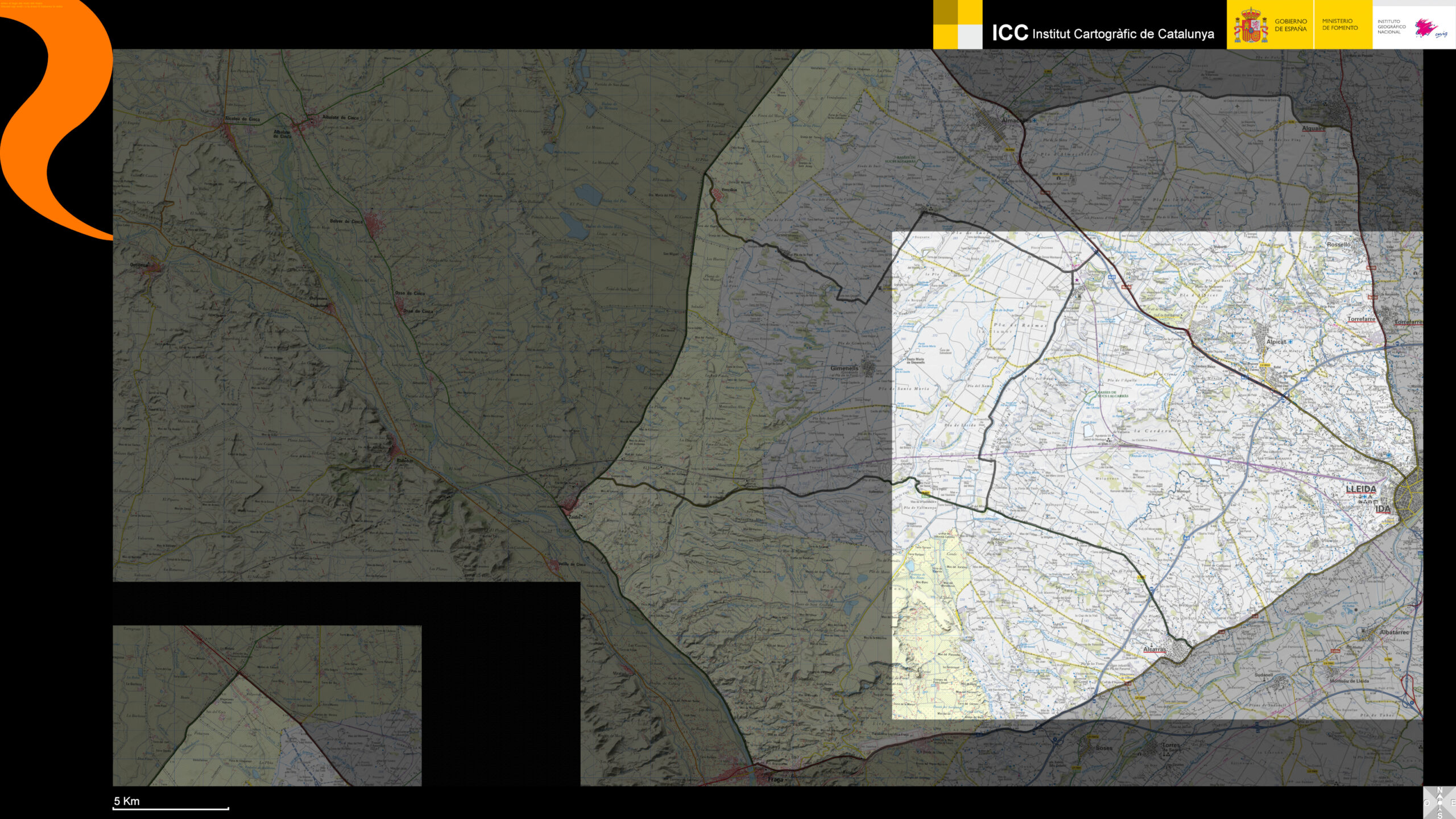The height and width of the screenshot is (819, 1456).
Task: Click the Belver de Cinca label
Action: click(x=346, y=221)
